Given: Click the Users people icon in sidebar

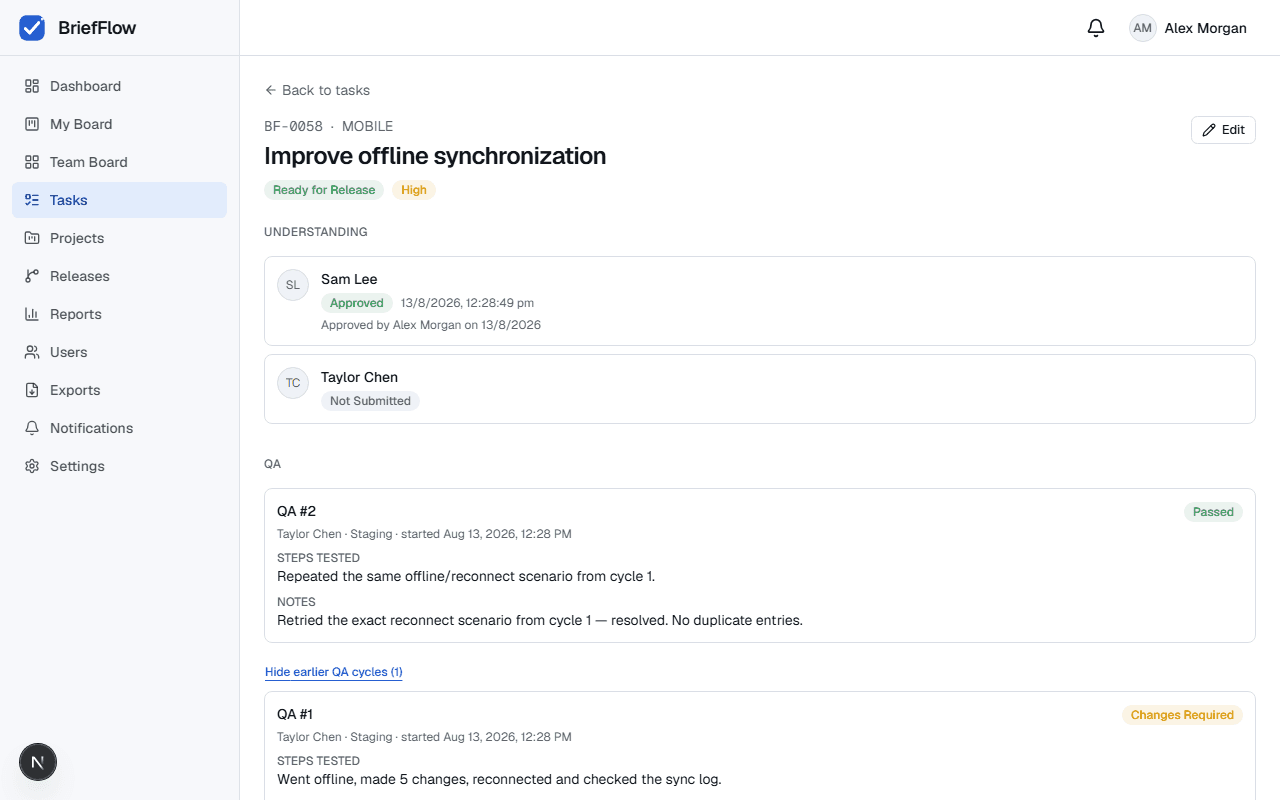Looking at the screenshot, I should coord(32,352).
